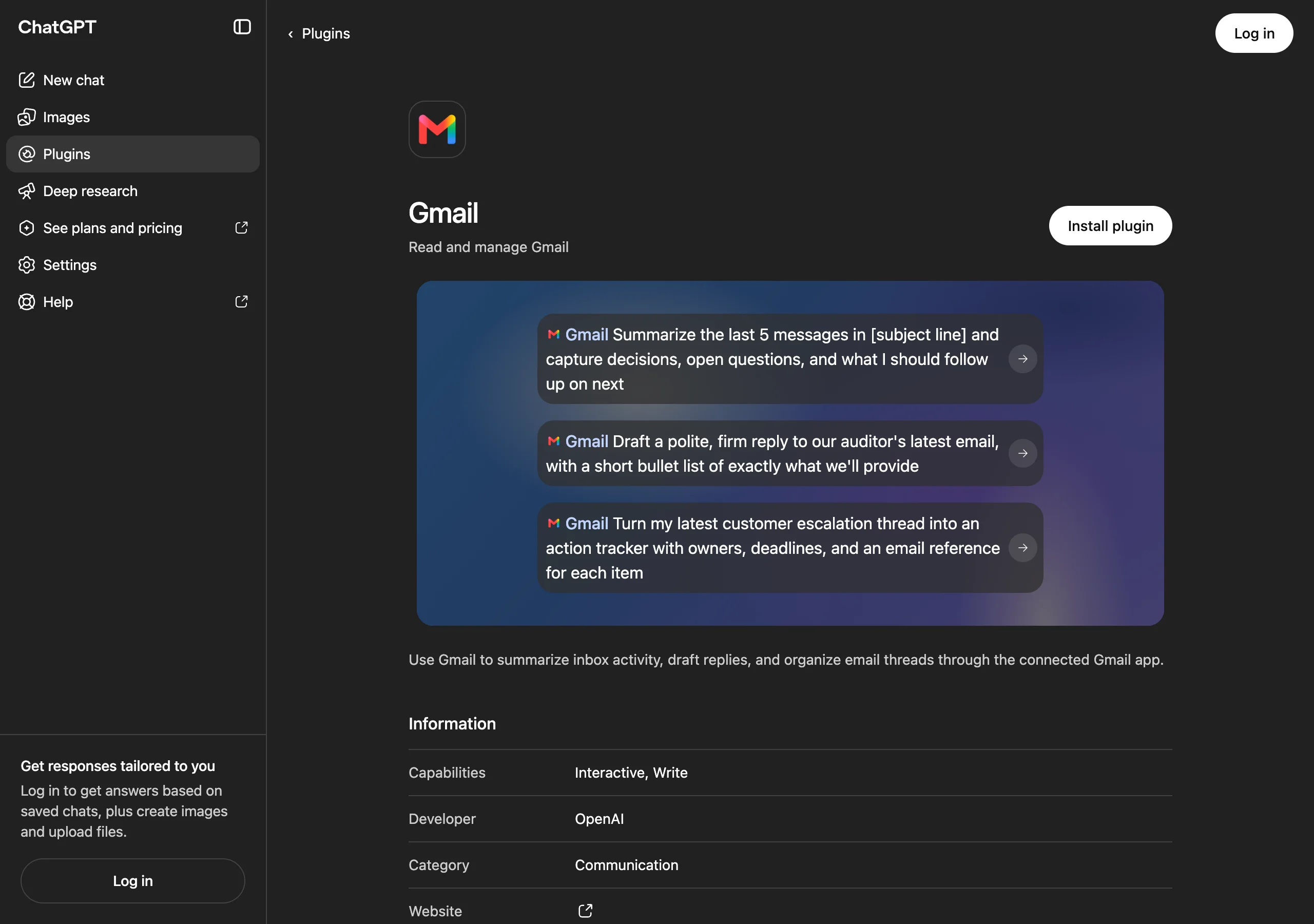The width and height of the screenshot is (1314, 924).
Task: Click small Gmail icon in Summarize prompt
Action: pos(553,334)
